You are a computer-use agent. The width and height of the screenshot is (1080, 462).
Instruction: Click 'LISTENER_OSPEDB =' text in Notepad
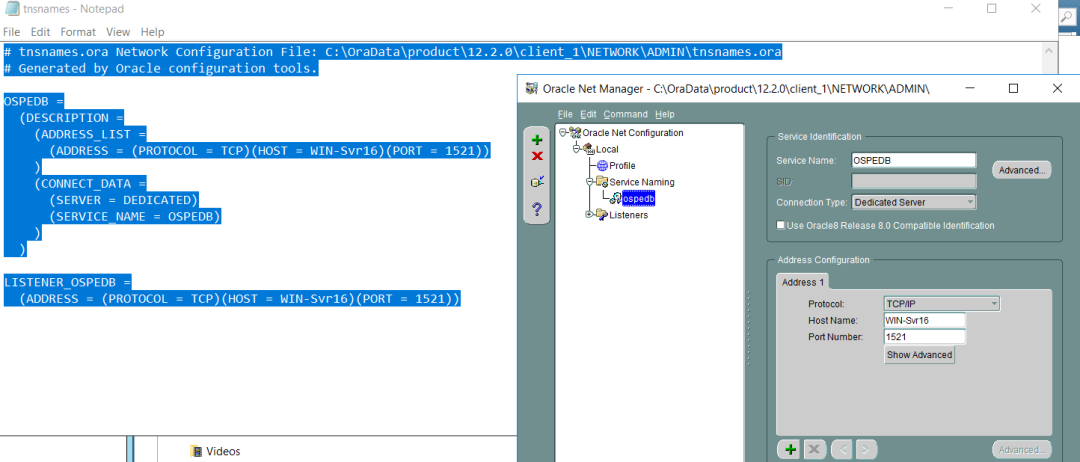click(x=68, y=282)
